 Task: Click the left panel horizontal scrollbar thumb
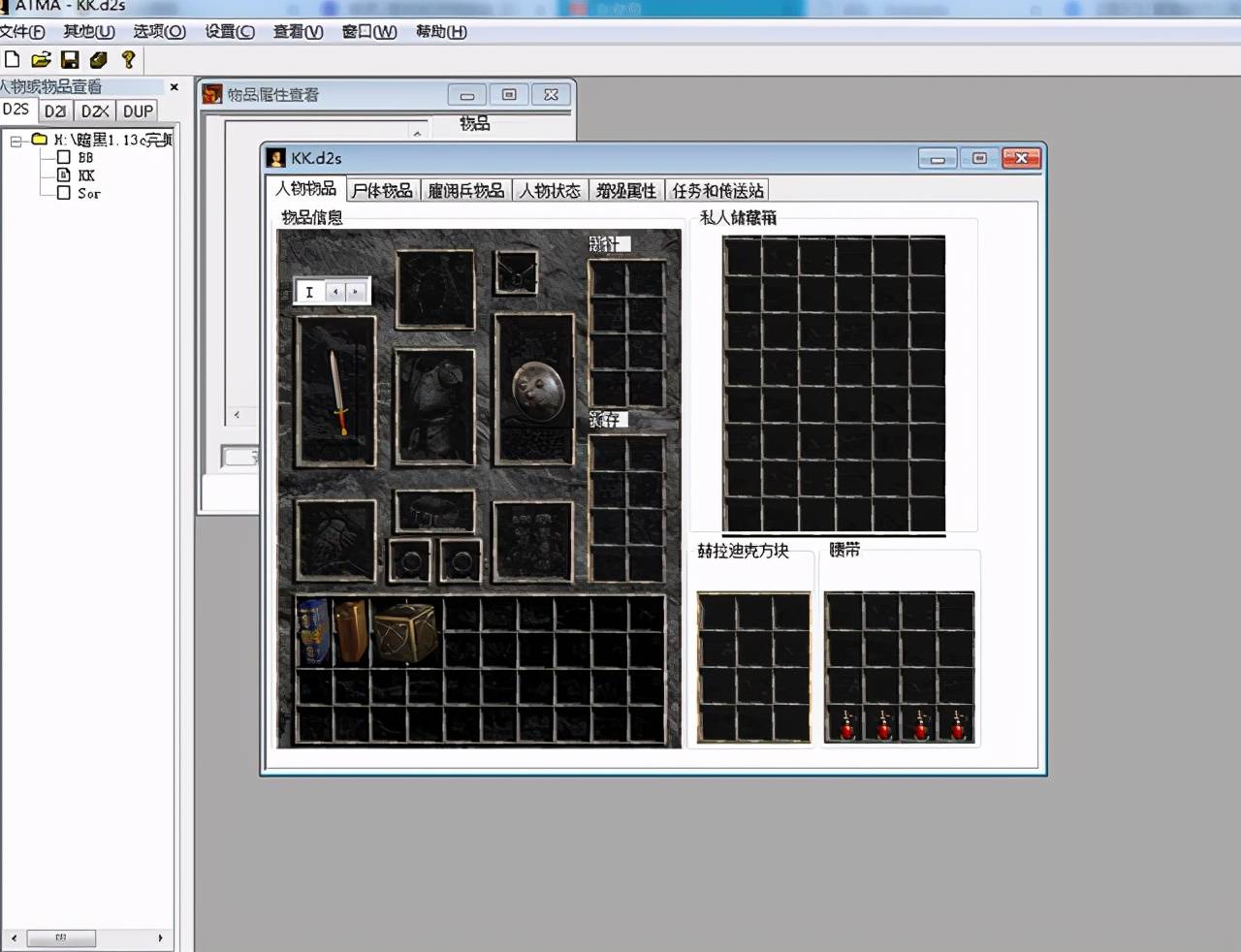click(x=61, y=938)
